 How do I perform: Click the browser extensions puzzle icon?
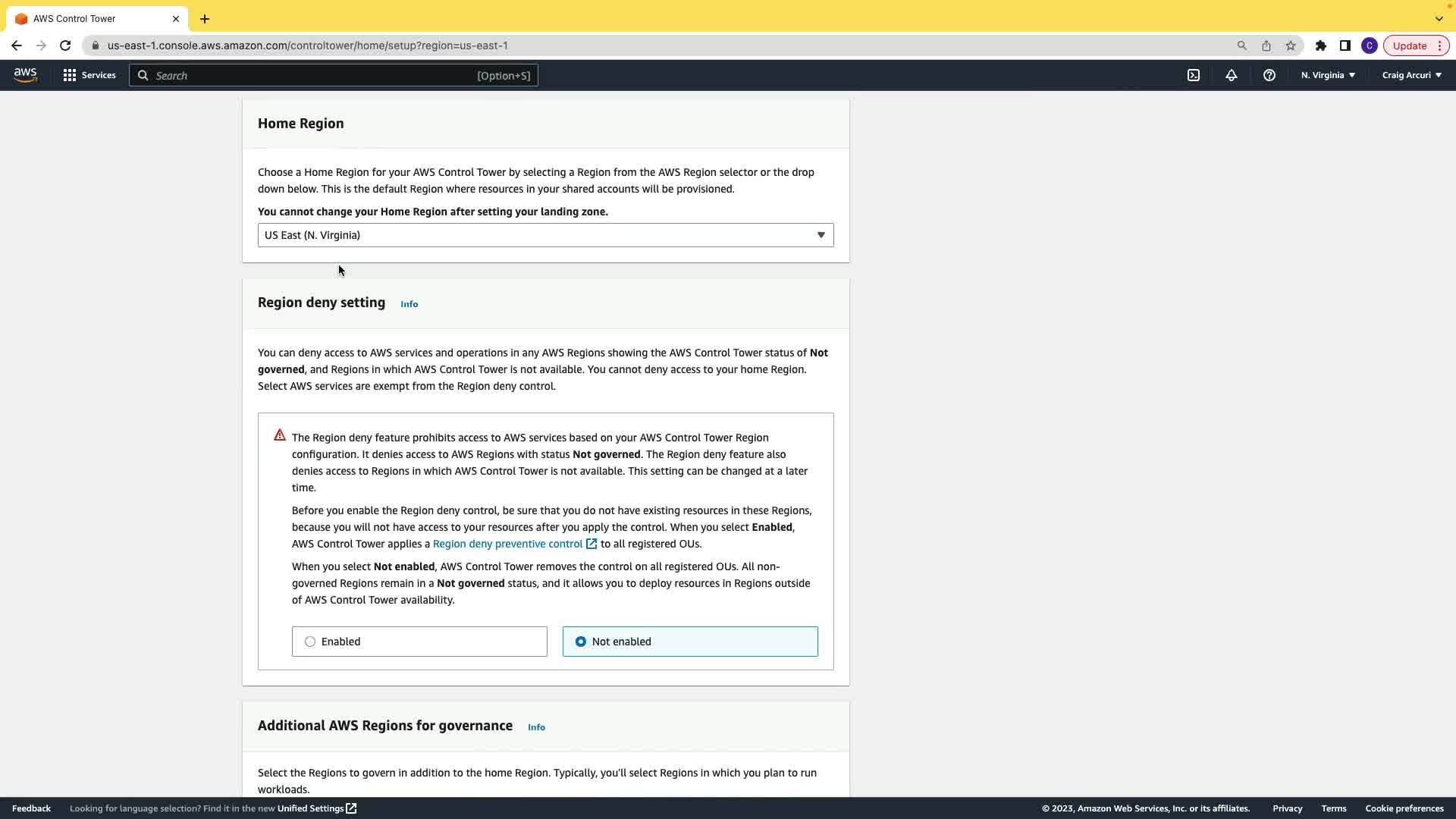tap(1321, 45)
